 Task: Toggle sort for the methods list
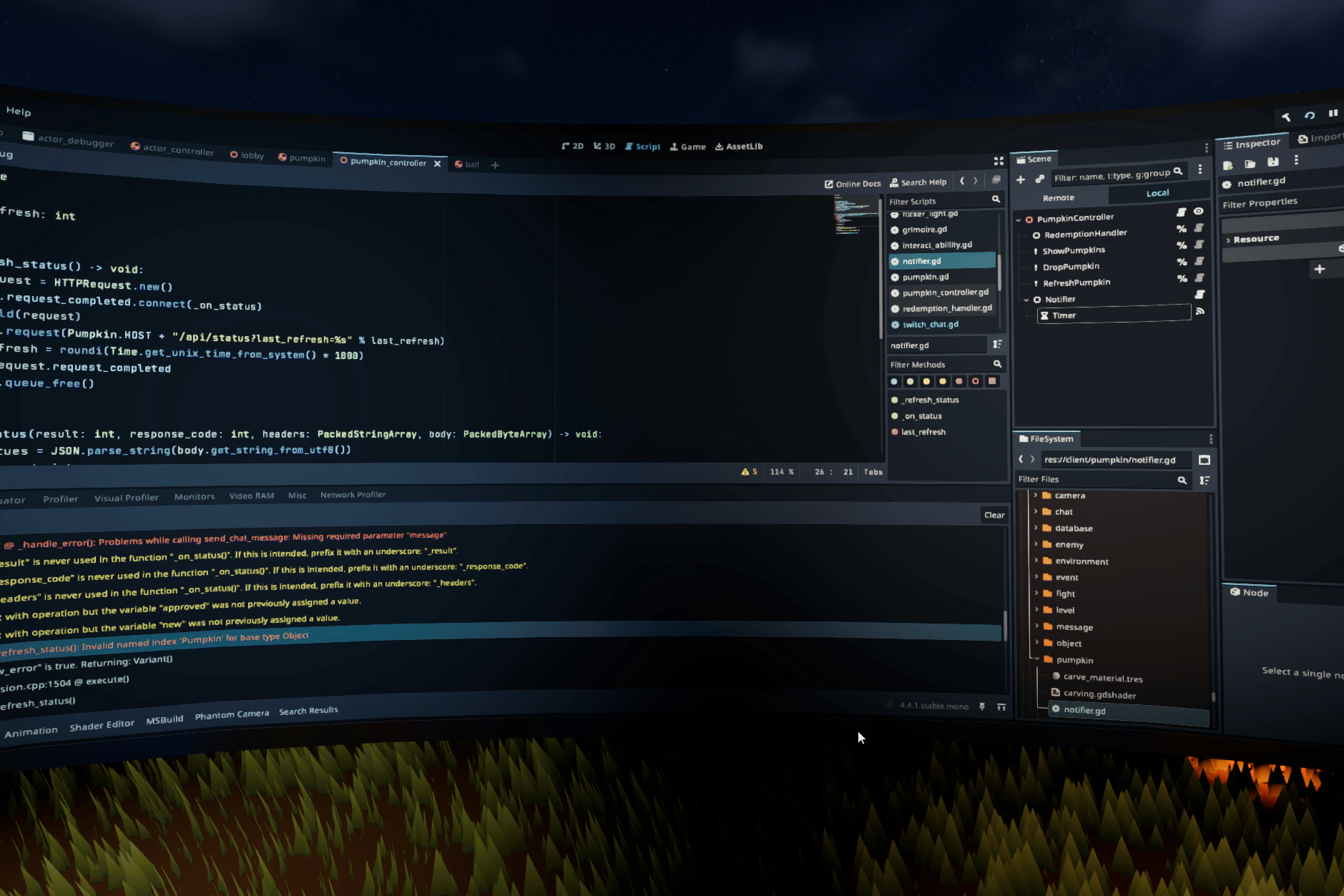(x=997, y=345)
